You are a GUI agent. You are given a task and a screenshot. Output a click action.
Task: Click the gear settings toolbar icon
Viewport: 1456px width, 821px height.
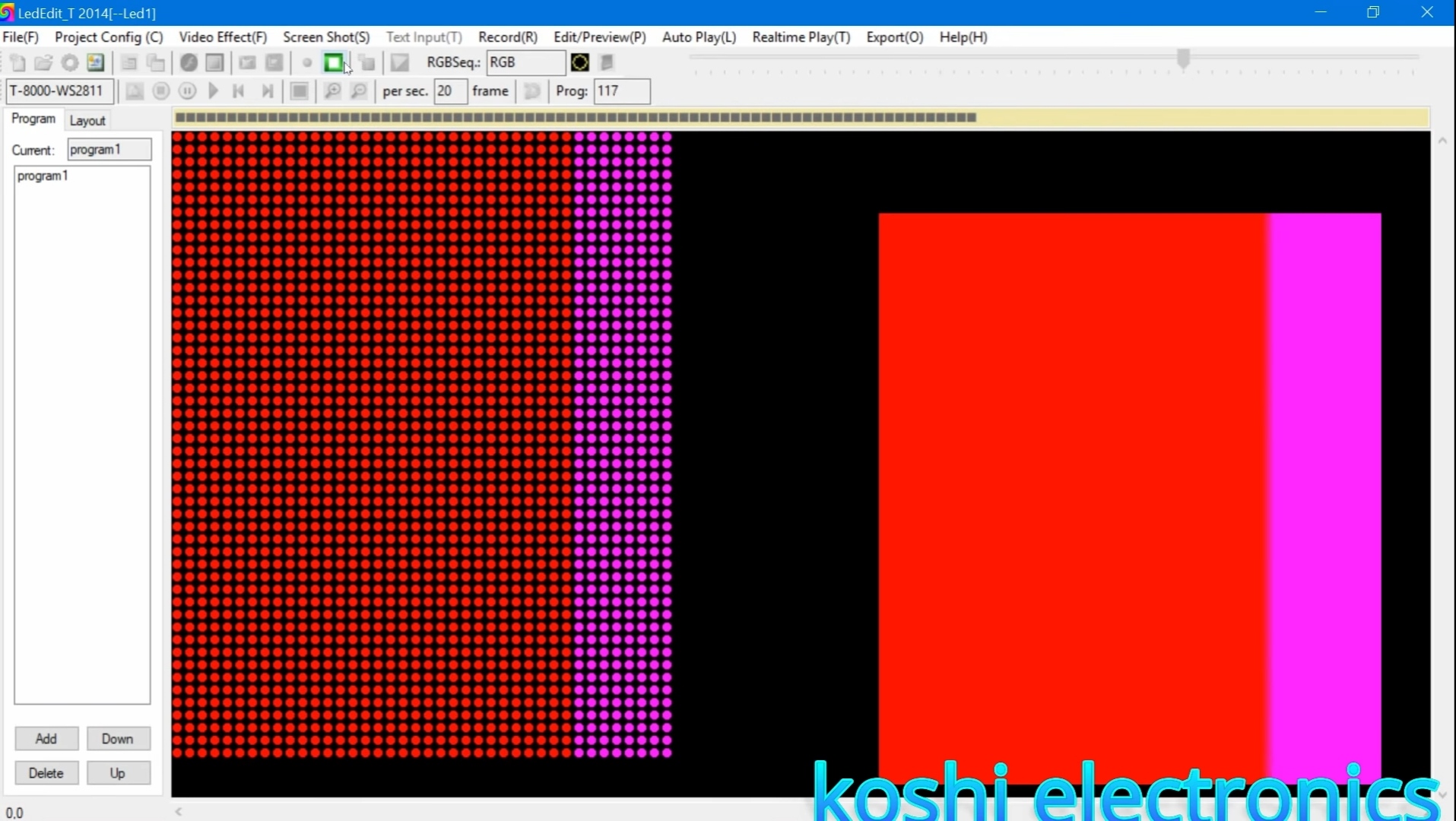[70, 63]
